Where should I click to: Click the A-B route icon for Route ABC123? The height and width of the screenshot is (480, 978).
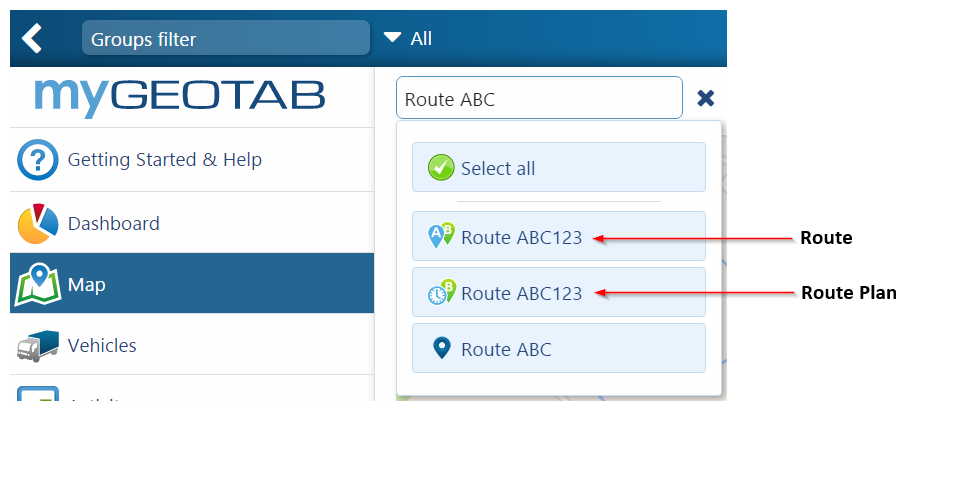441,236
